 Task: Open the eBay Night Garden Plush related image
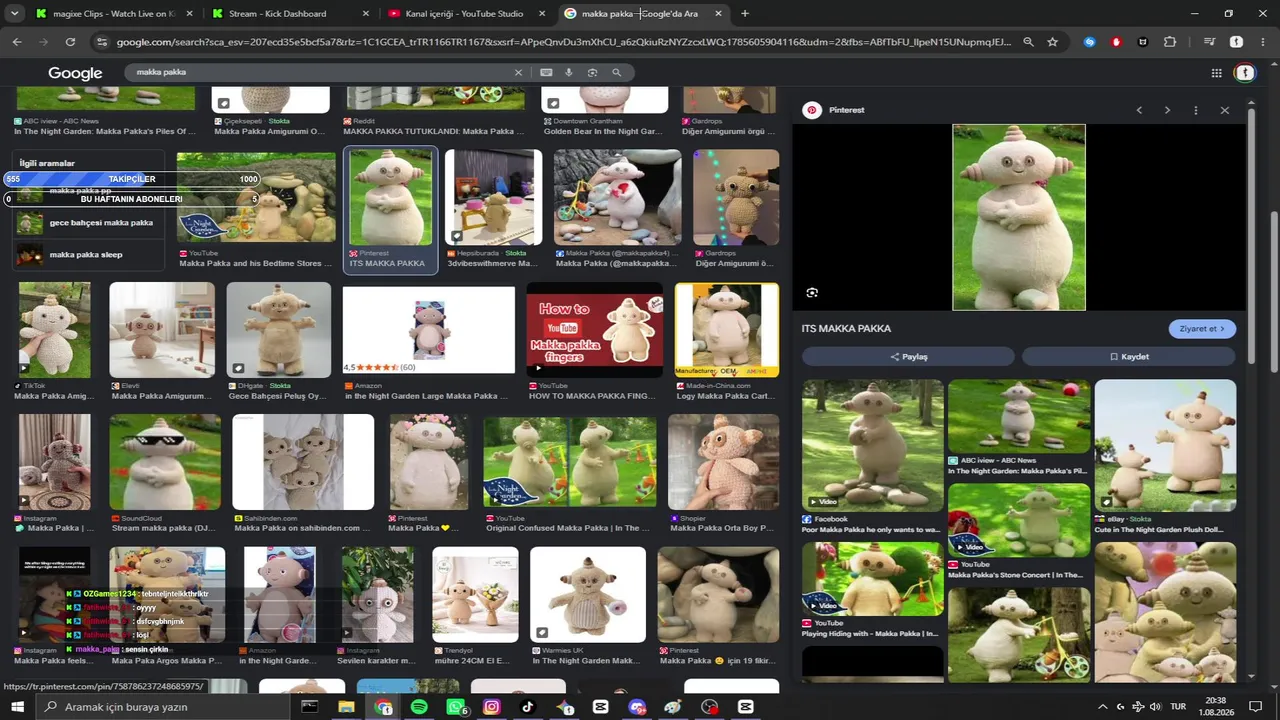click(x=1165, y=445)
